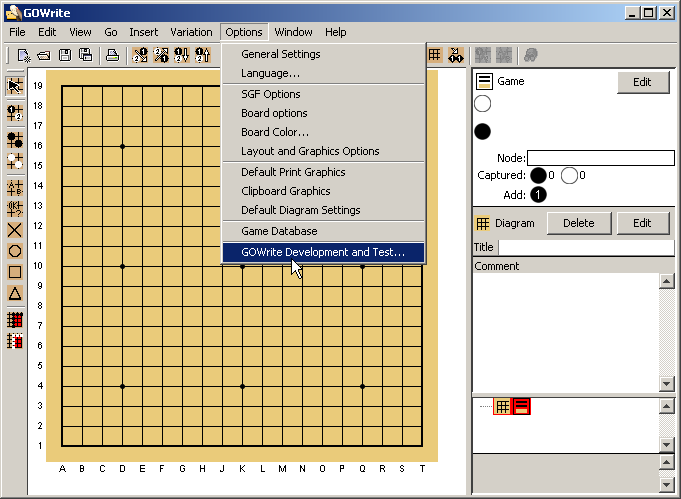Screen dimensions: 681x499
Task: Select the red game node in the tree
Action: [522, 406]
